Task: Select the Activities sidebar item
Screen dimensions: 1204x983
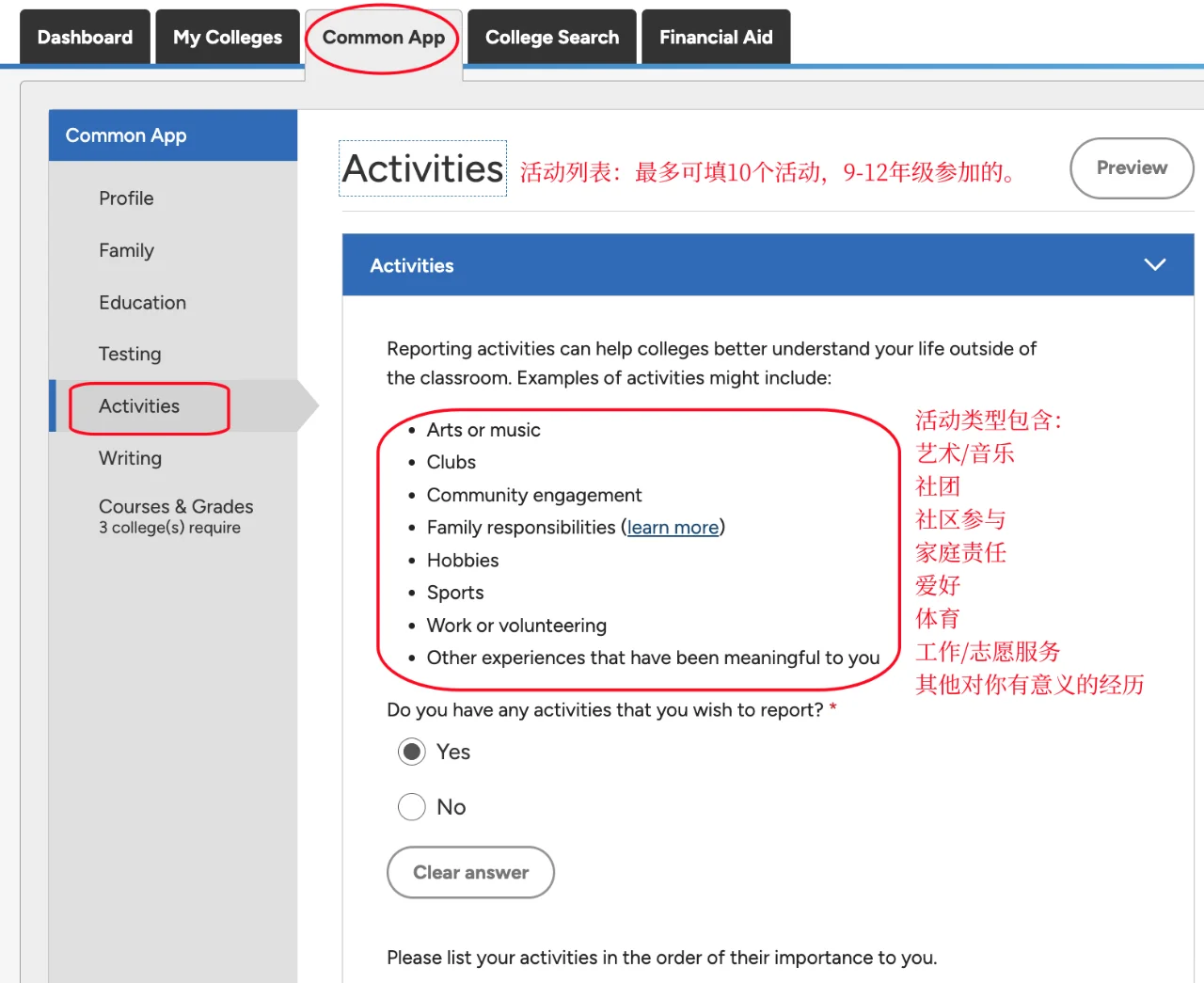Action: click(139, 406)
